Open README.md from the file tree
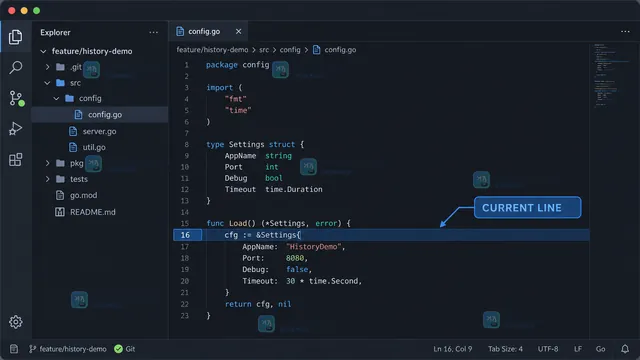This screenshot has height=360, width=640. click(93, 212)
